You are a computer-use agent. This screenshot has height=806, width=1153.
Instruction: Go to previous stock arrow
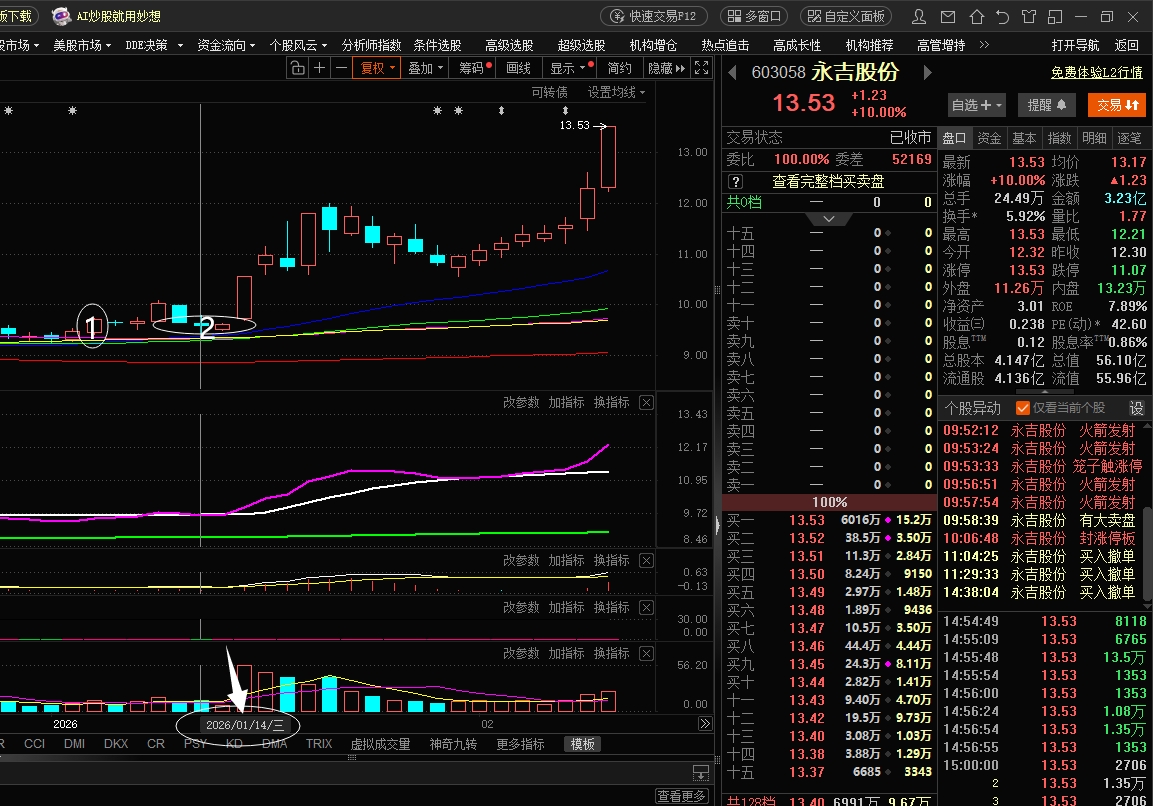[732, 72]
